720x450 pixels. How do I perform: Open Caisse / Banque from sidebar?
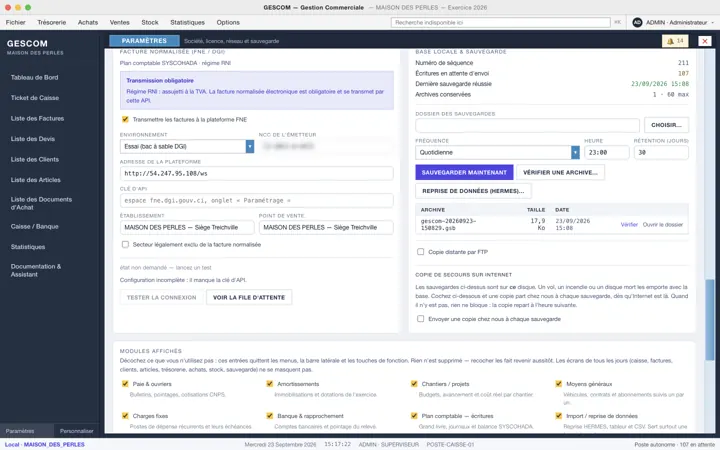tap(34, 226)
